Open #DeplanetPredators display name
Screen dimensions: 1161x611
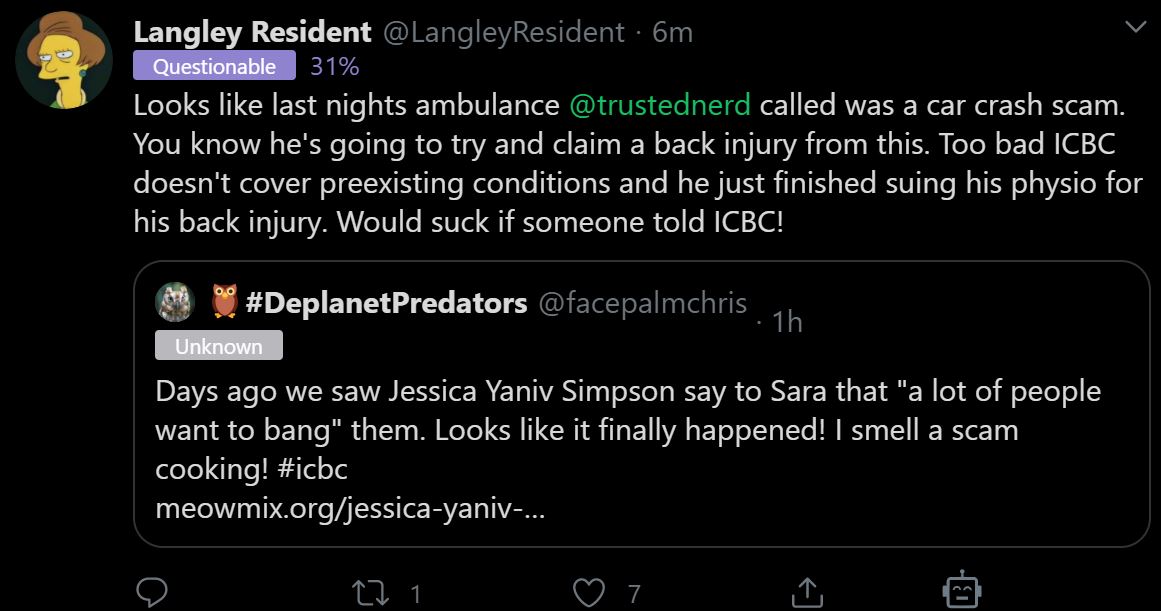[386, 302]
